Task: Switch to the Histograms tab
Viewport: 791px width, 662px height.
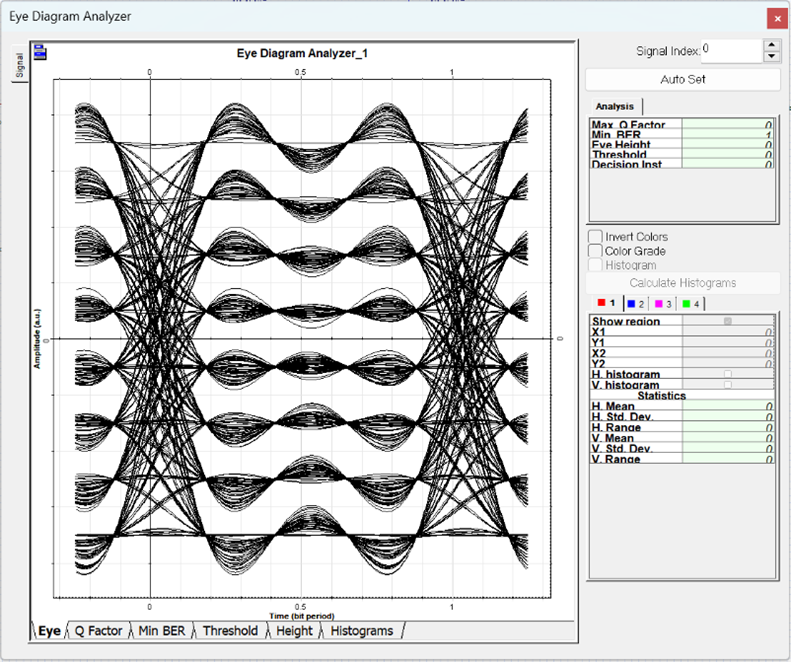Action: click(x=362, y=631)
